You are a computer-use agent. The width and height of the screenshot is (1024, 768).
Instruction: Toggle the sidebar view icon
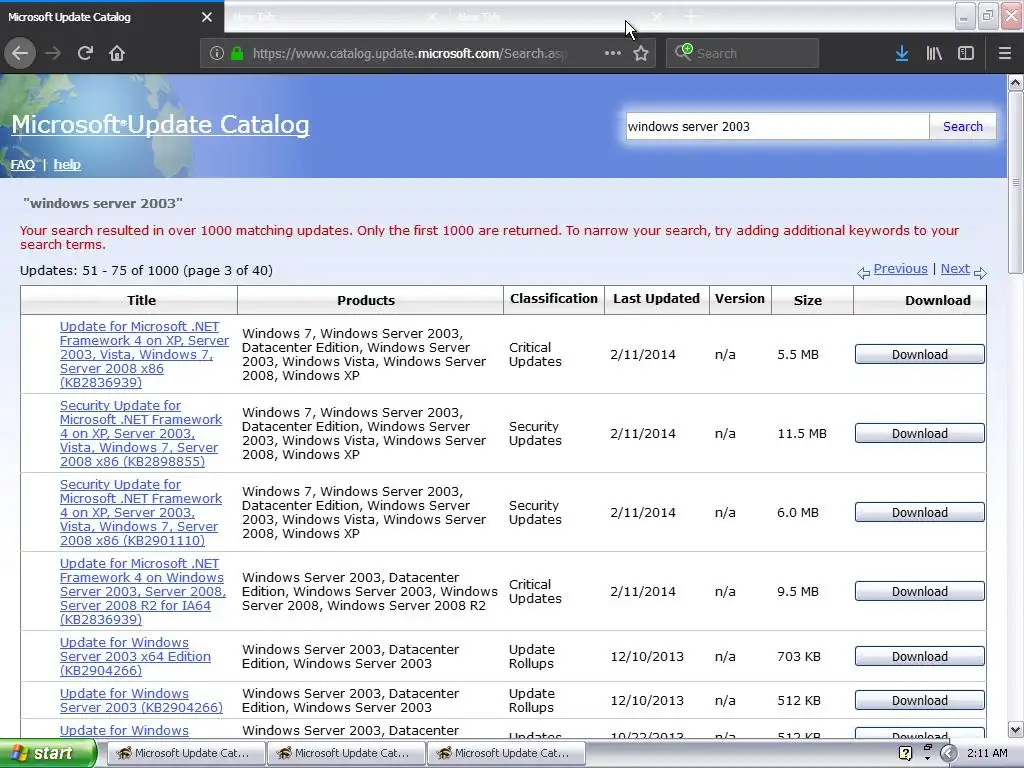pyautogui.click(x=966, y=53)
